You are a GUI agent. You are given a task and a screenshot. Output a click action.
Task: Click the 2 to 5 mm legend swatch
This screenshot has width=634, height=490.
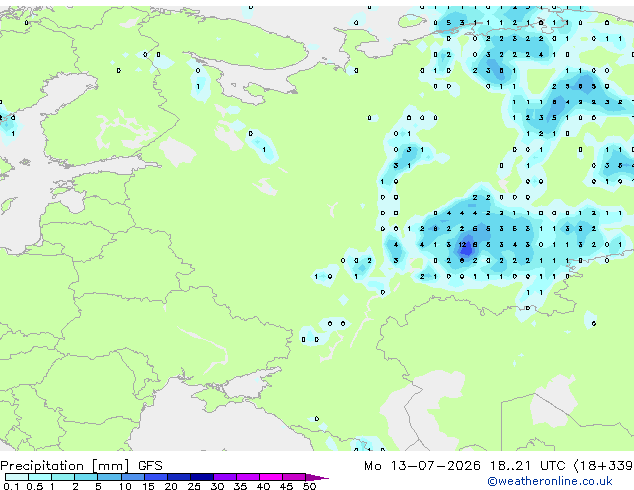[x=86, y=477]
